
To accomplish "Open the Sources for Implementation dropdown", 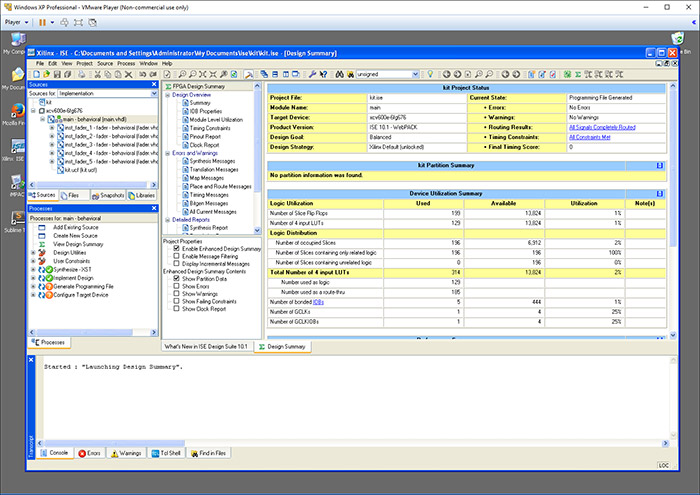I will pyautogui.click(x=154, y=93).
